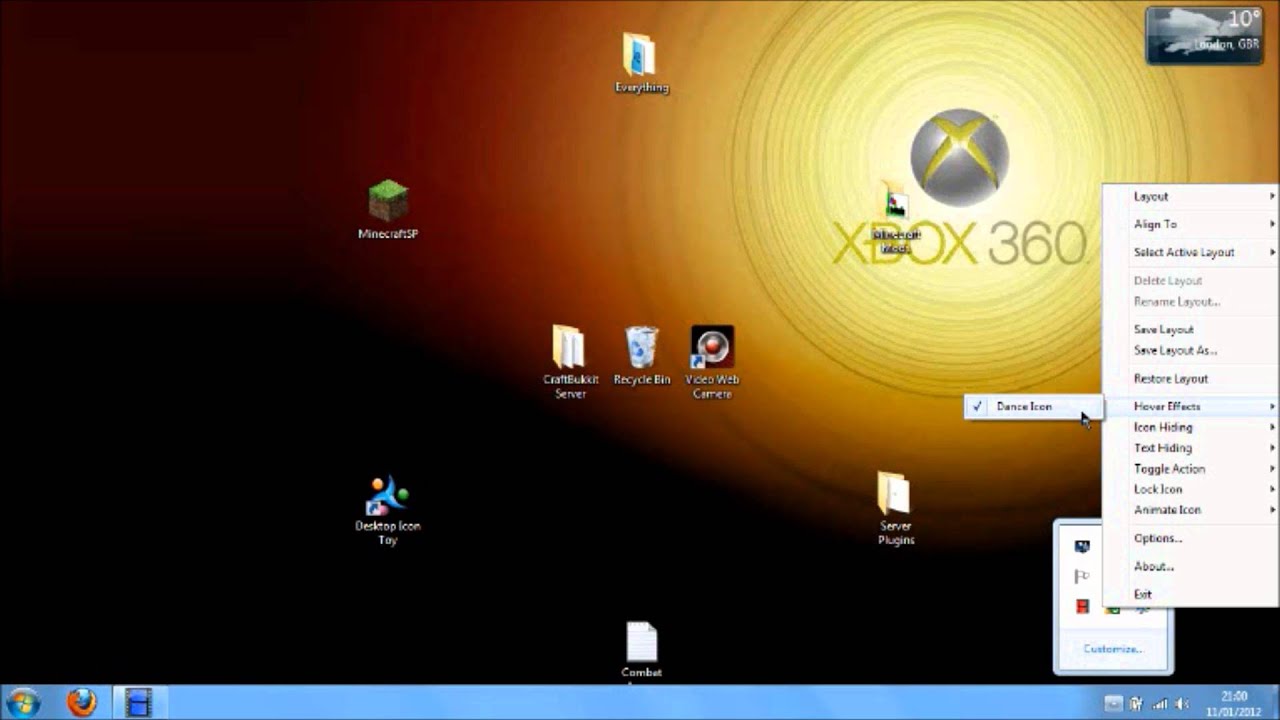Uncheck the Dance Icon hover effect
Viewport: 1280px width, 720px height.
1033,406
